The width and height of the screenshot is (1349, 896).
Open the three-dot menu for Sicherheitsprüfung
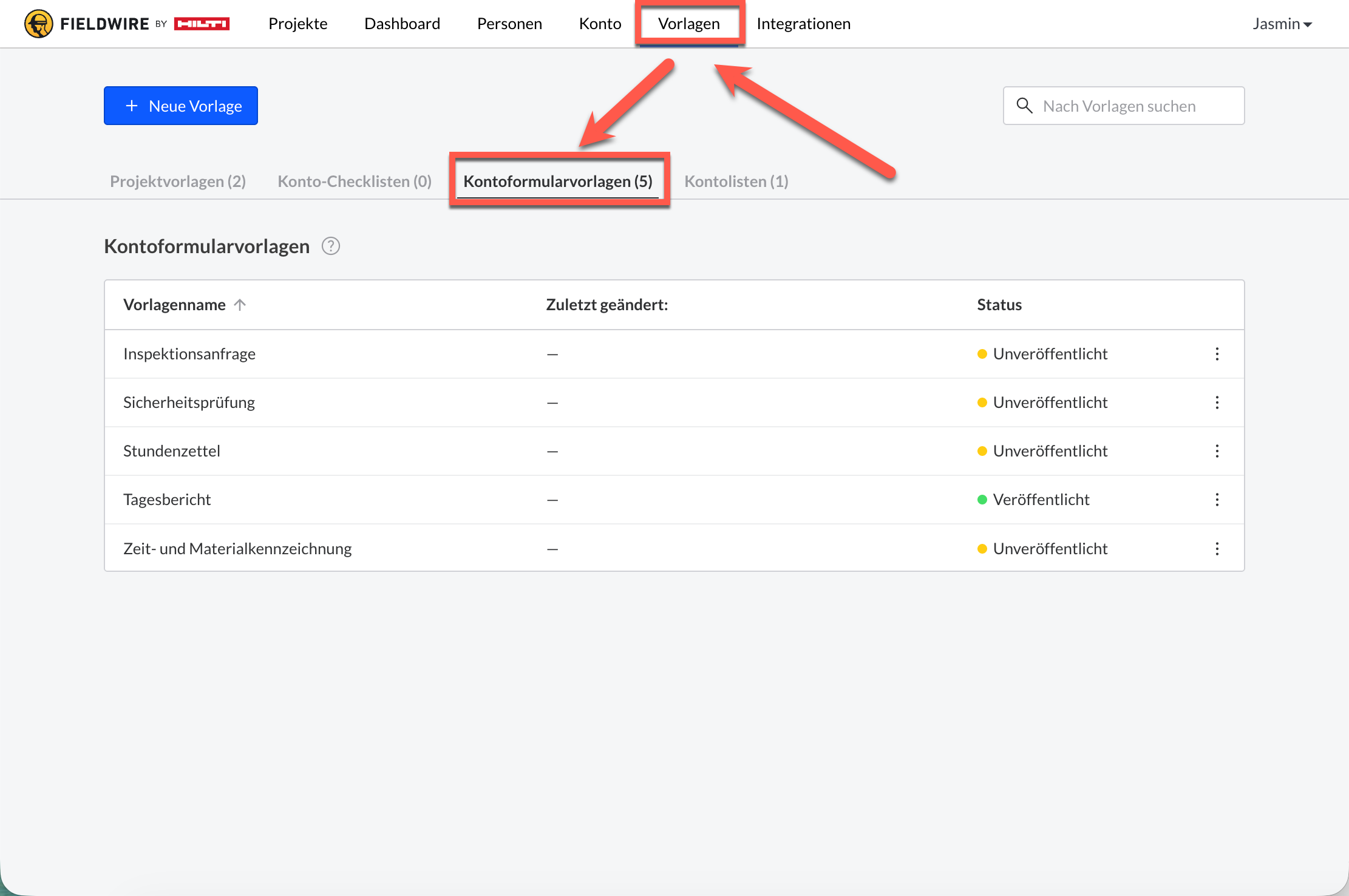1217,402
